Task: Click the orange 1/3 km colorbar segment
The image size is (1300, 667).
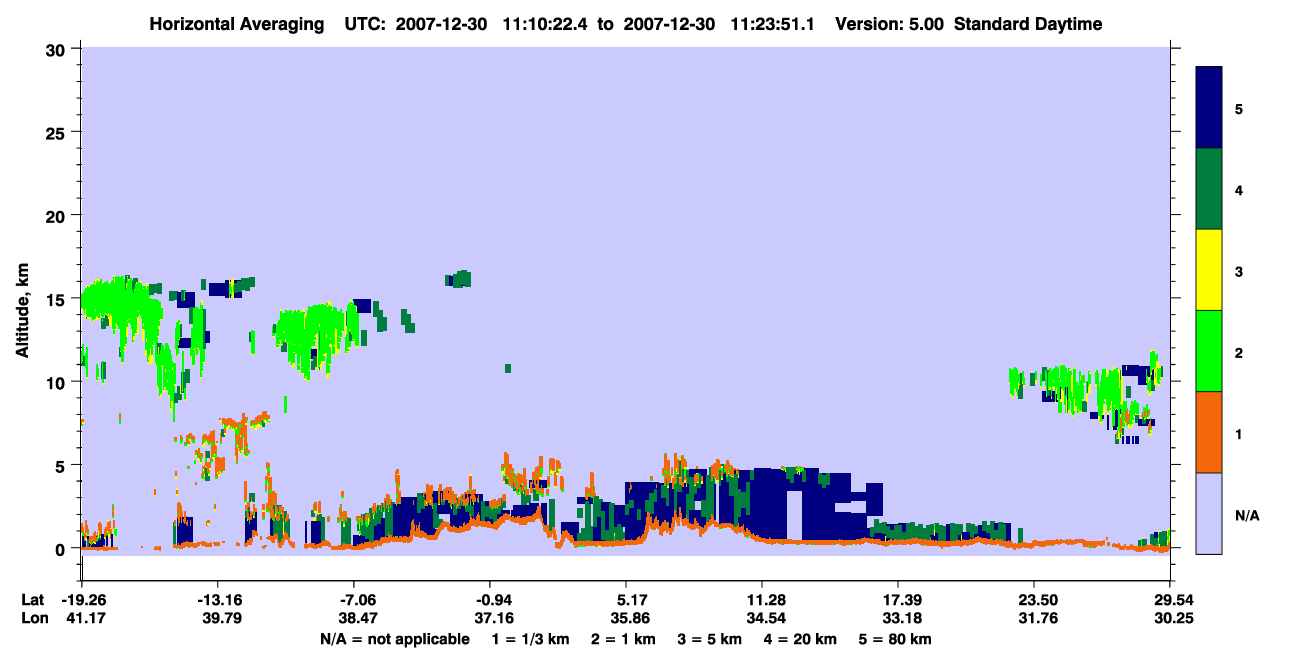Action: (1209, 432)
